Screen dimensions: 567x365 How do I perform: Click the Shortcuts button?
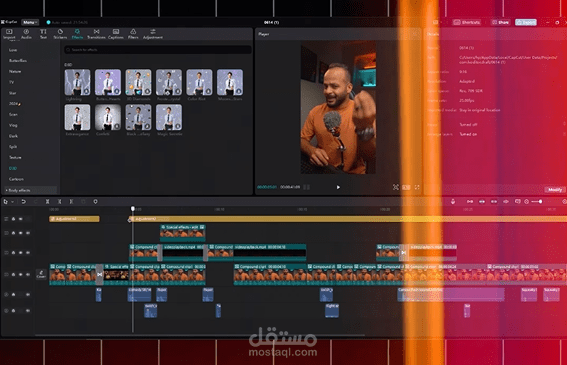pos(467,22)
